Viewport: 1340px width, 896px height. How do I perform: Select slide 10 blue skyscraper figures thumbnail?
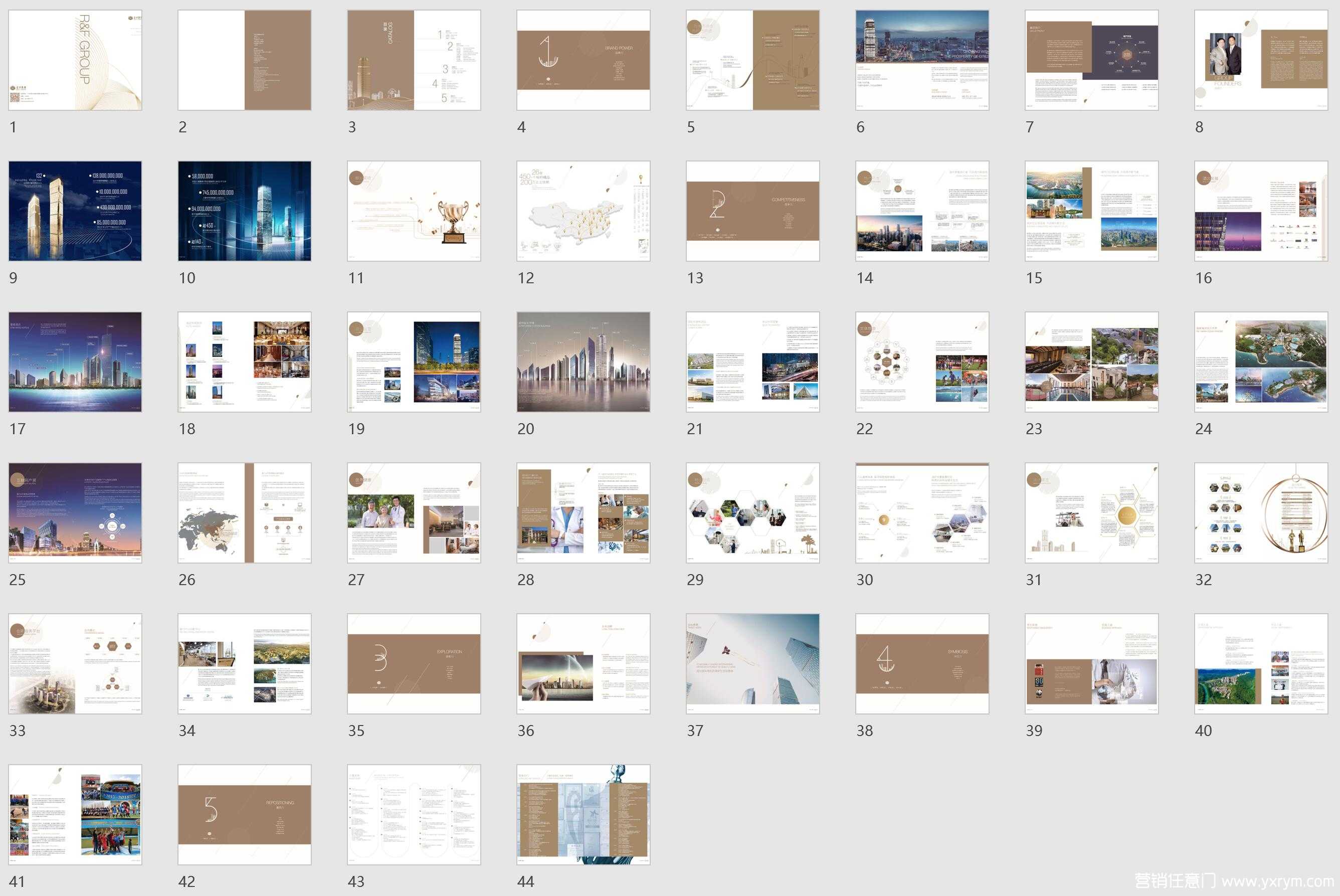pyautogui.click(x=245, y=211)
